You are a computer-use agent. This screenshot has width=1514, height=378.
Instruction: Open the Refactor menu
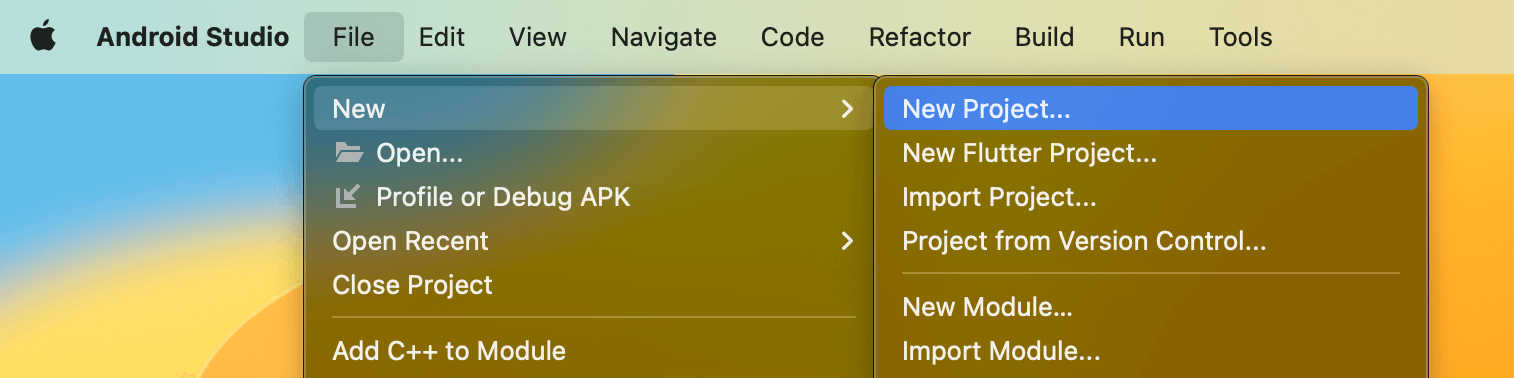point(920,37)
